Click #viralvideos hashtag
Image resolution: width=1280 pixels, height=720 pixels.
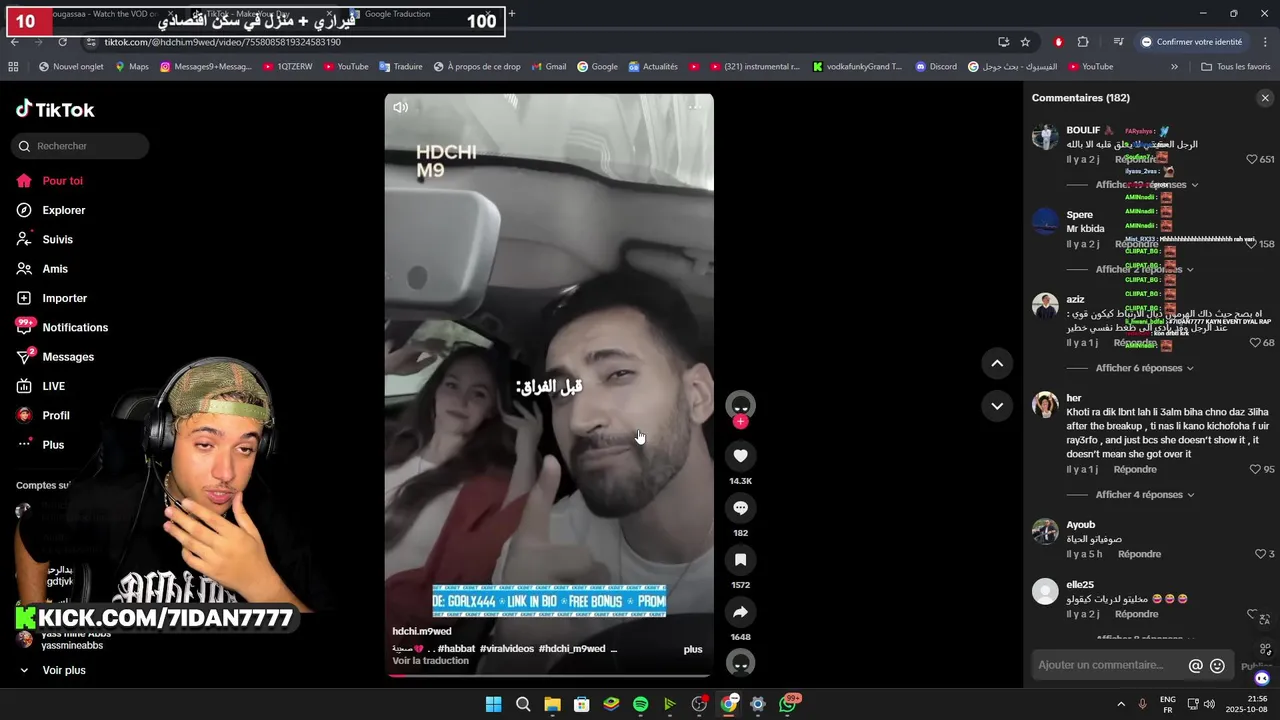tap(507, 649)
